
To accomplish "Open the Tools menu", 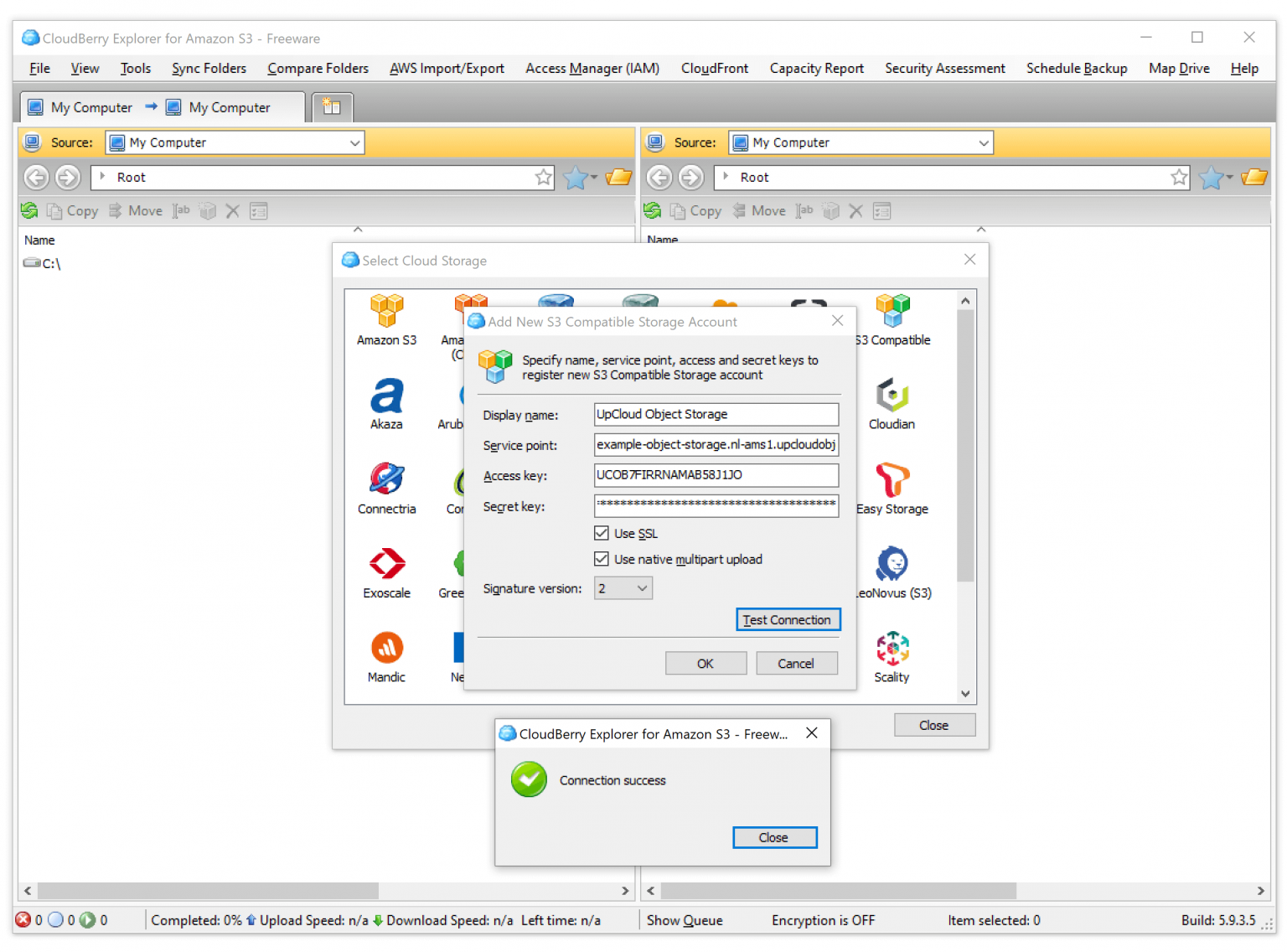I will (x=136, y=68).
